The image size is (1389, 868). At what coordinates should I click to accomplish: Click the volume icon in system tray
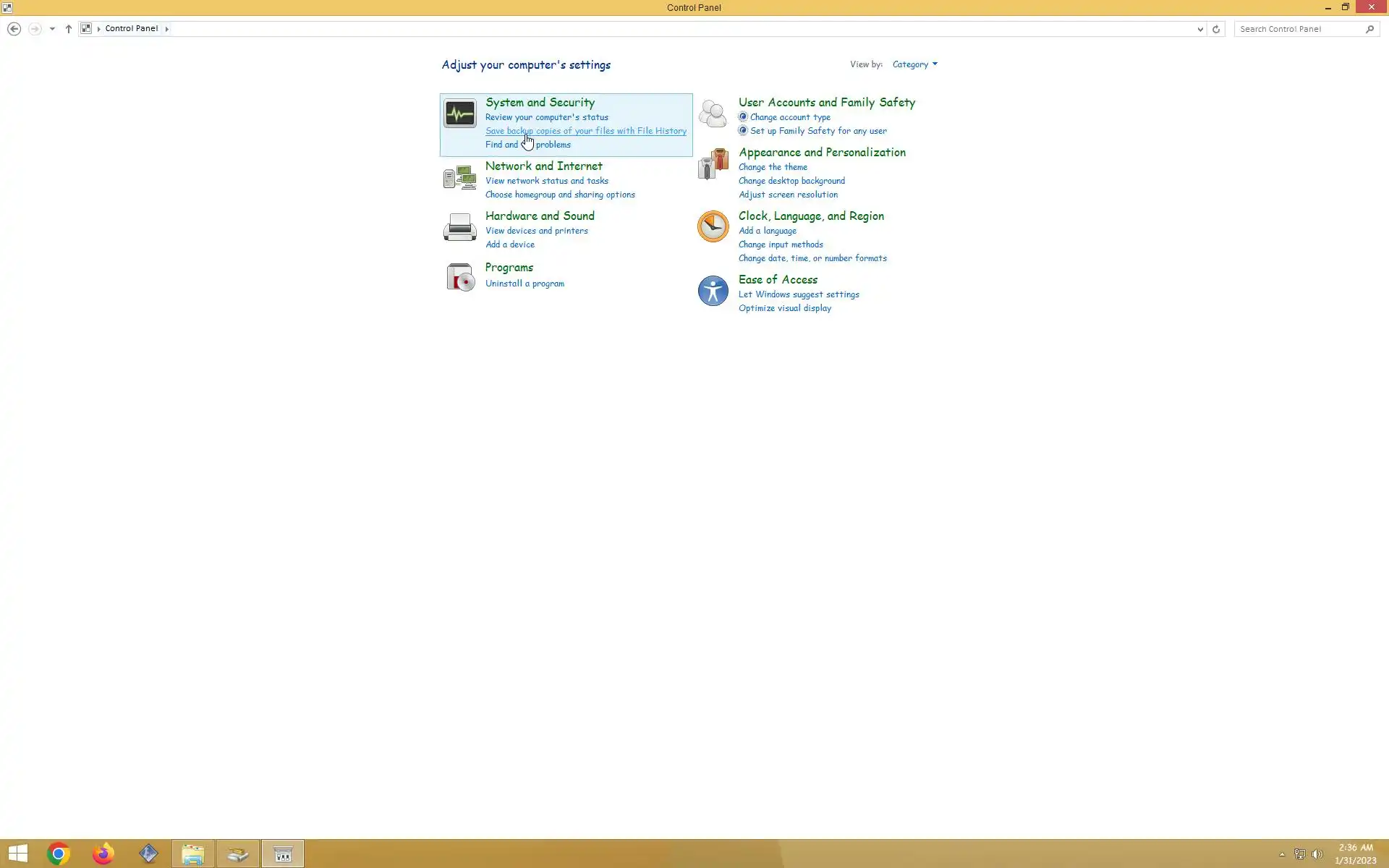[1317, 854]
